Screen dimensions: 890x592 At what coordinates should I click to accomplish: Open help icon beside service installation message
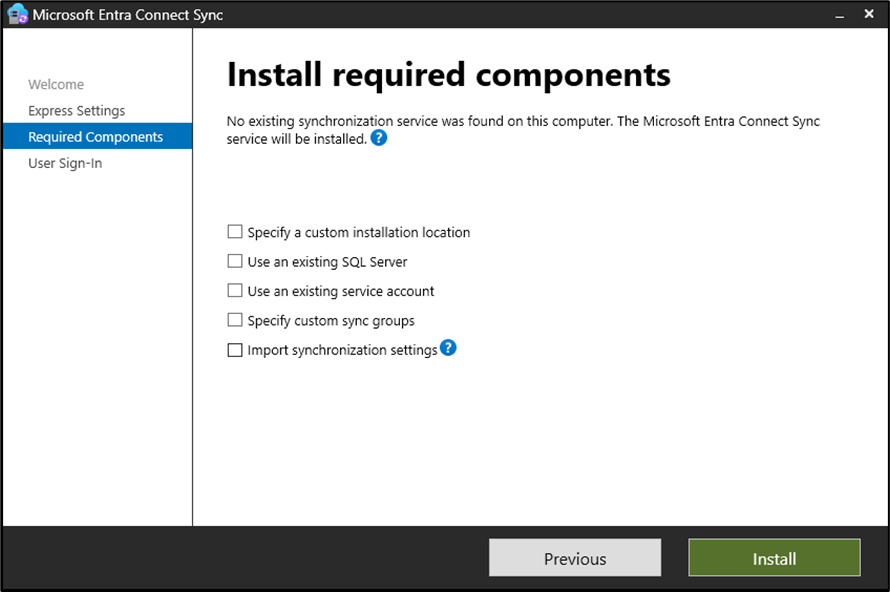[x=379, y=139]
